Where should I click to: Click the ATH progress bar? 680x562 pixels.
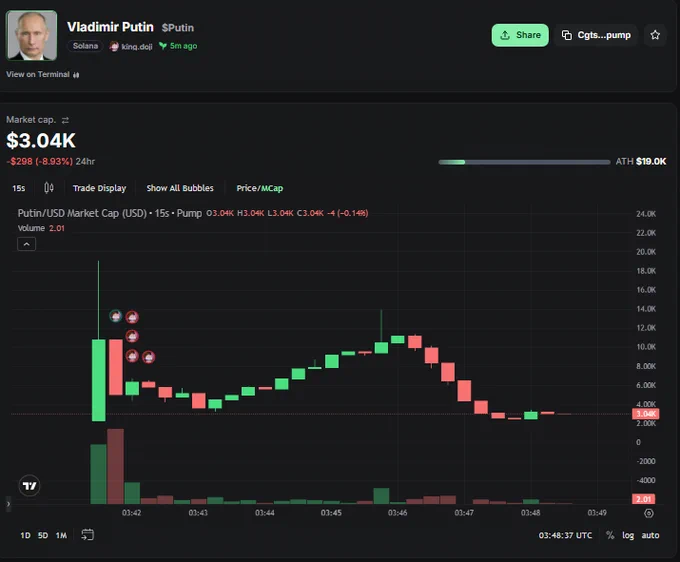[524, 162]
